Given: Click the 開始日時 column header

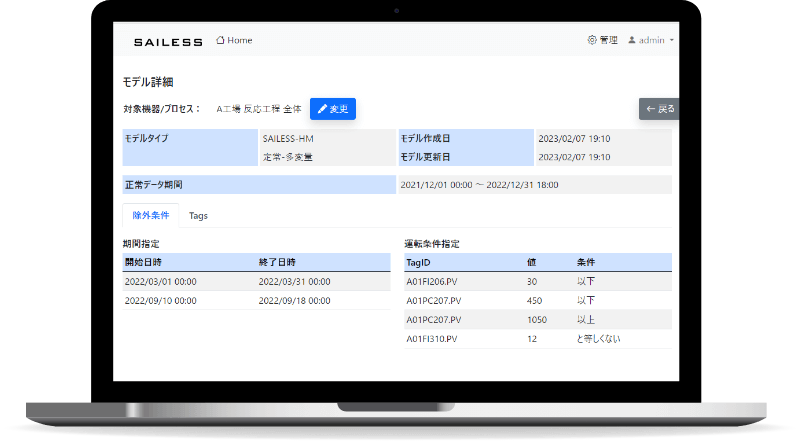Looking at the screenshot, I should pos(148,262).
